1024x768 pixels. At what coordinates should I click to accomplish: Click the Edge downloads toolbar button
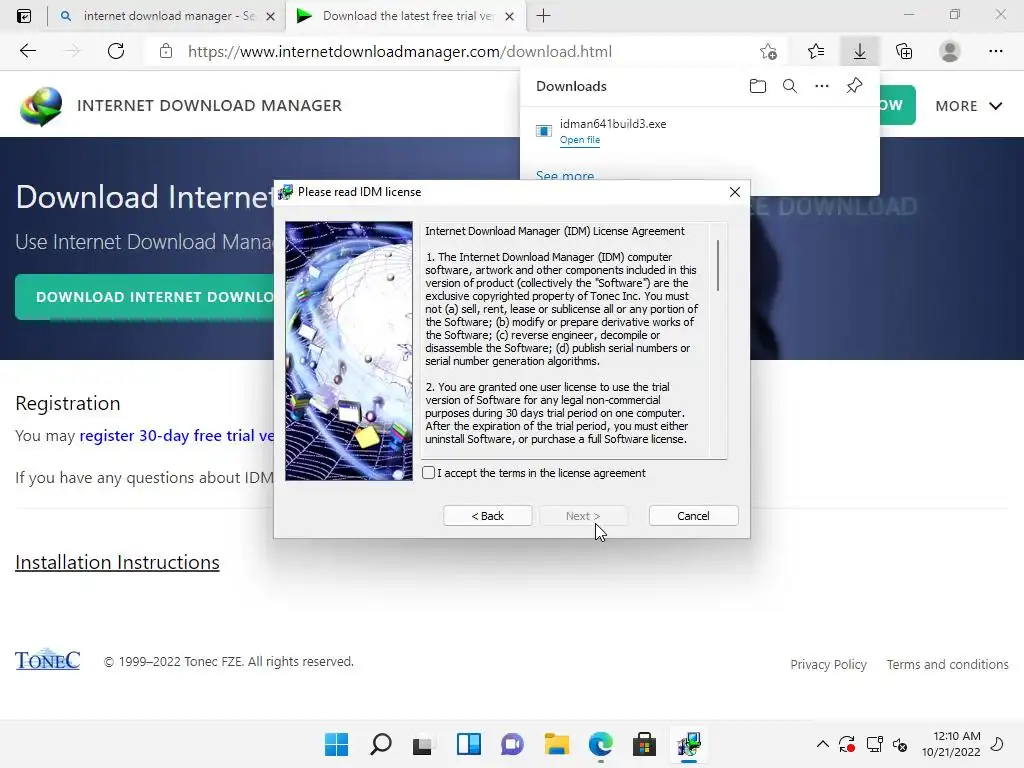coord(859,51)
